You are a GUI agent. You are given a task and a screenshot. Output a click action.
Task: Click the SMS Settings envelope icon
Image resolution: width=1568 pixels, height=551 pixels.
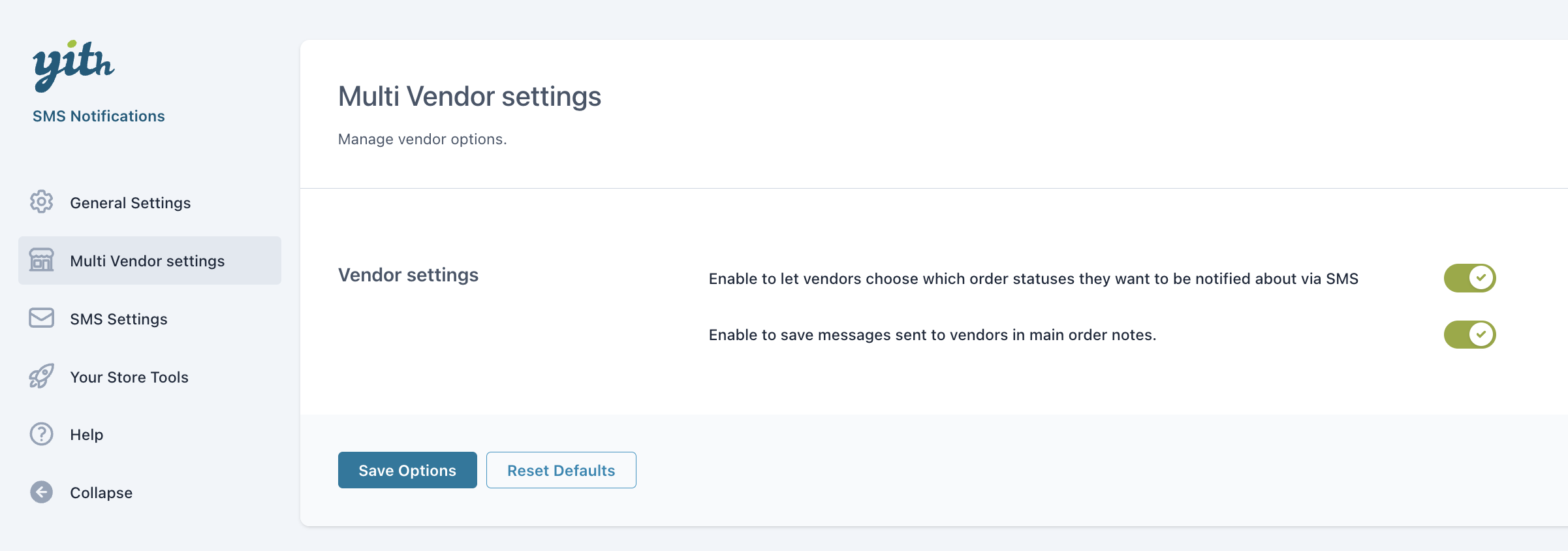coord(42,318)
